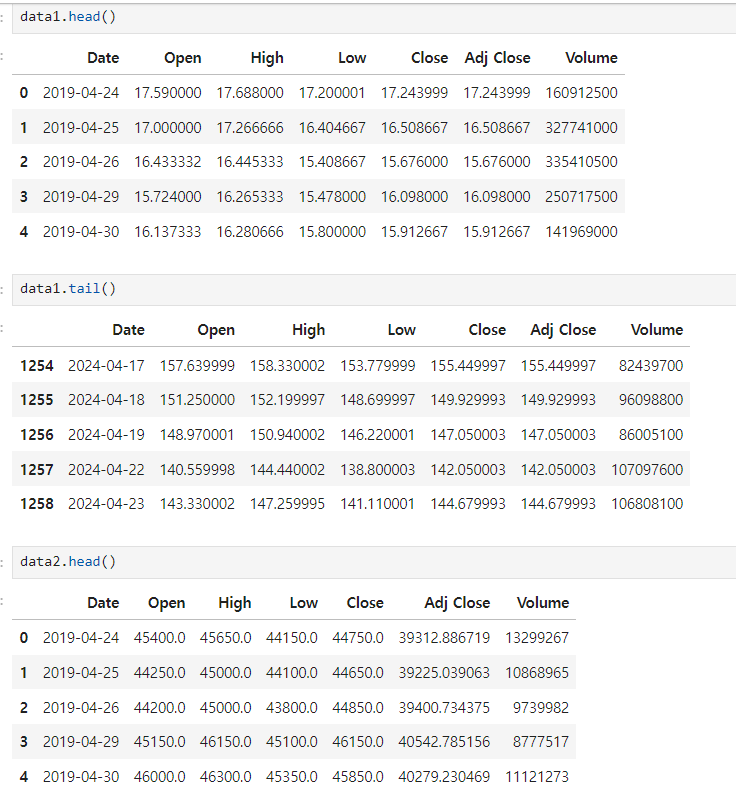Click Open value 157.639999

(x=197, y=366)
